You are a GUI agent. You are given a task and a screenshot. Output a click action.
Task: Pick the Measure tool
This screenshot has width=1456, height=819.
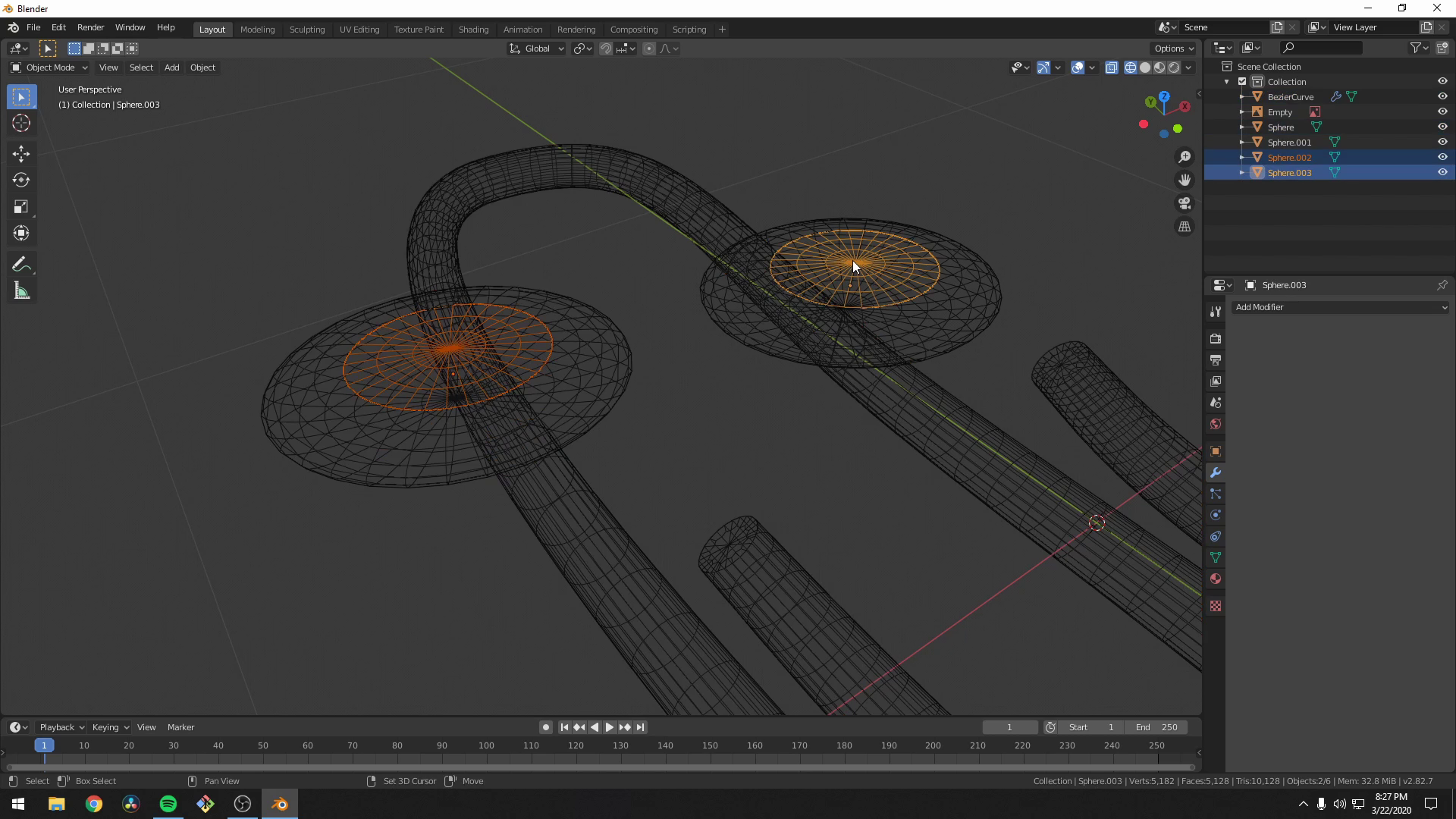point(20,290)
